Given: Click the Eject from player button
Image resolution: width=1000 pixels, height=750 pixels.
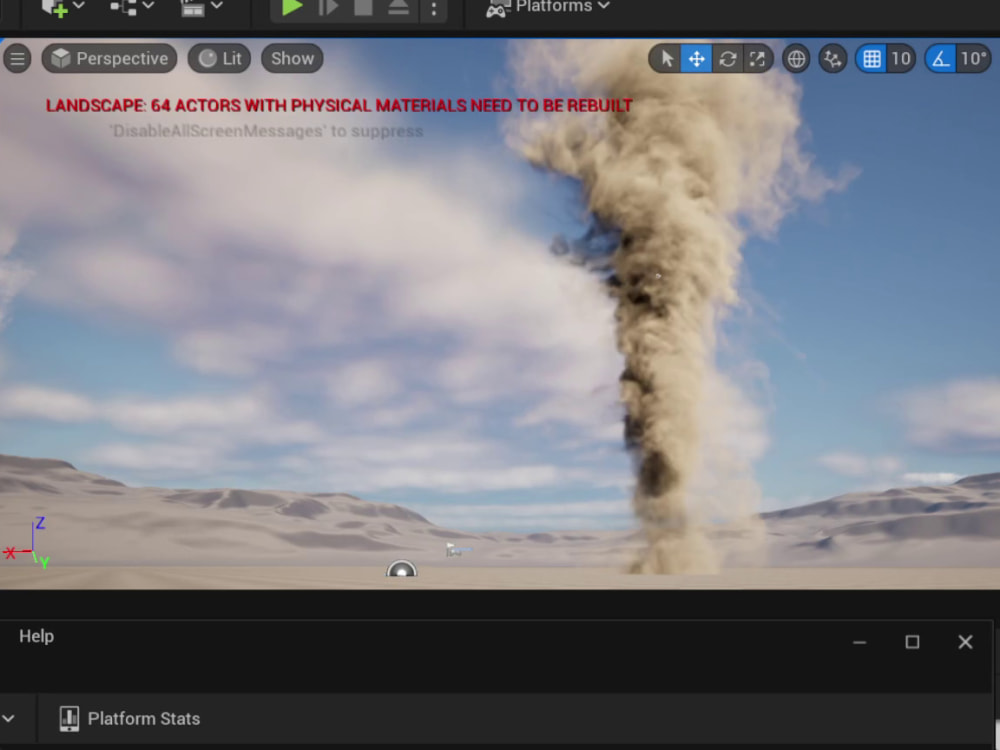Looking at the screenshot, I should pos(398,8).
